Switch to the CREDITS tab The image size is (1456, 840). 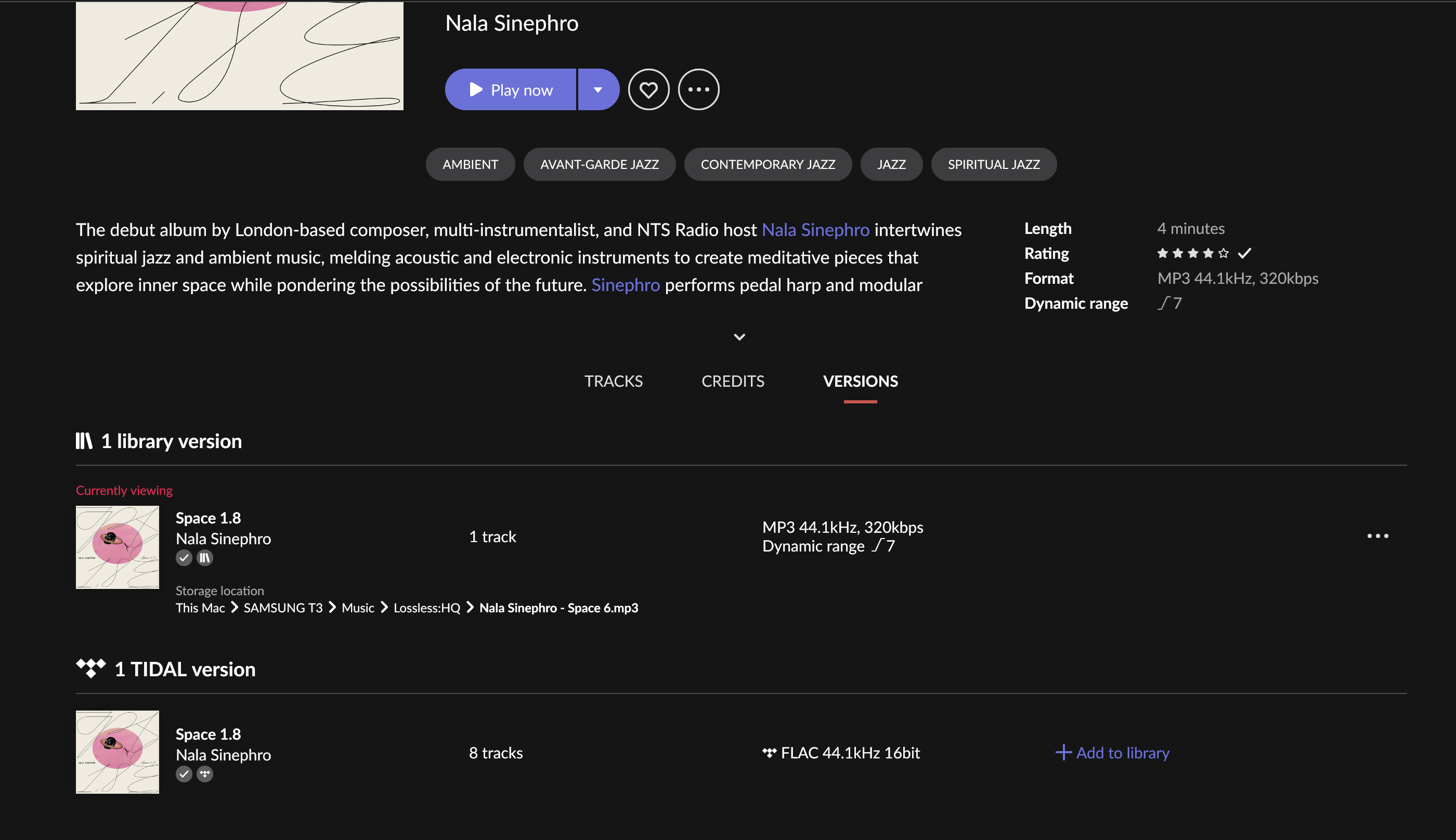[x=732, y=381]
